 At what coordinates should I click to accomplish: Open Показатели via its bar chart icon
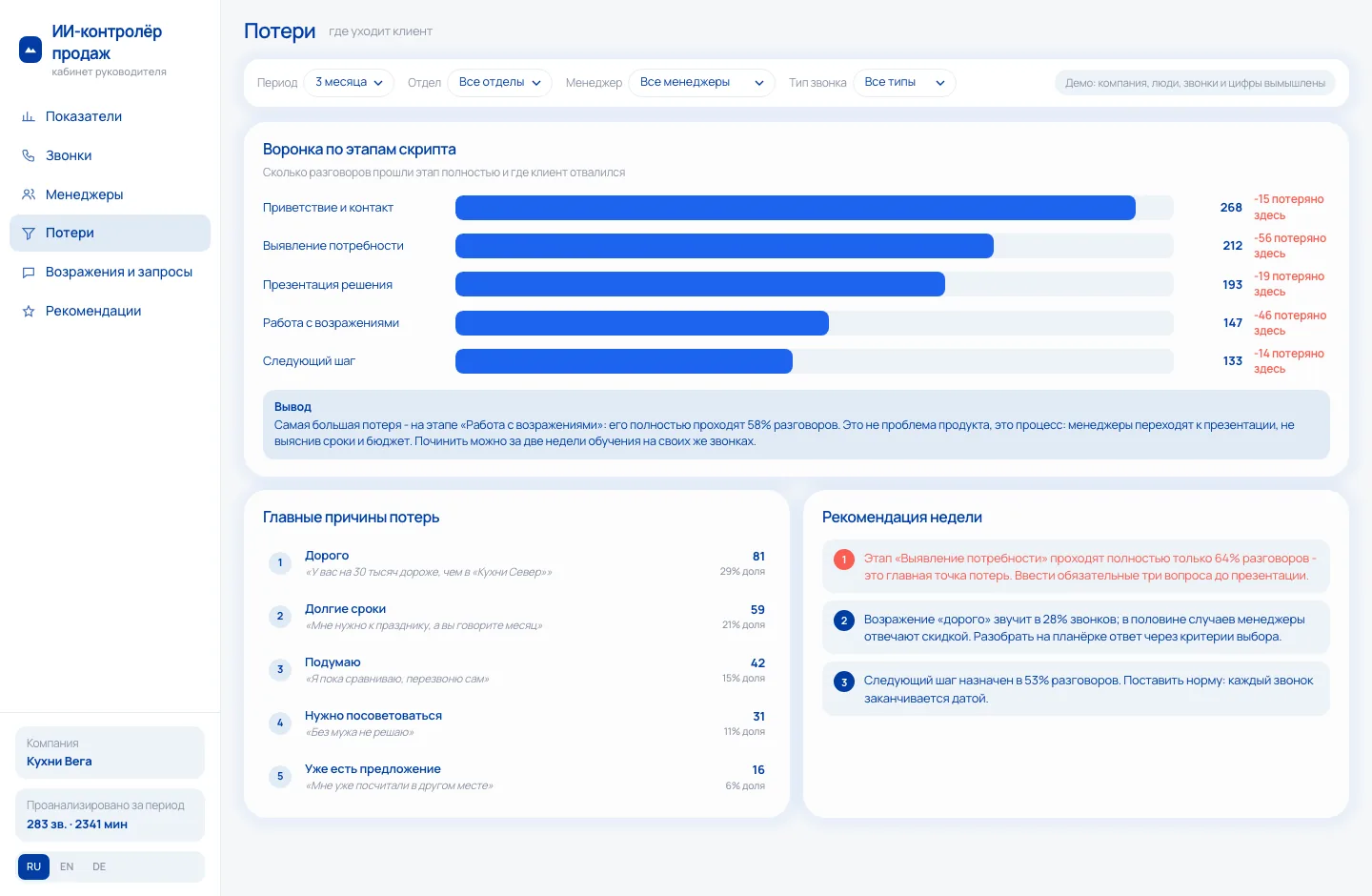29,116
